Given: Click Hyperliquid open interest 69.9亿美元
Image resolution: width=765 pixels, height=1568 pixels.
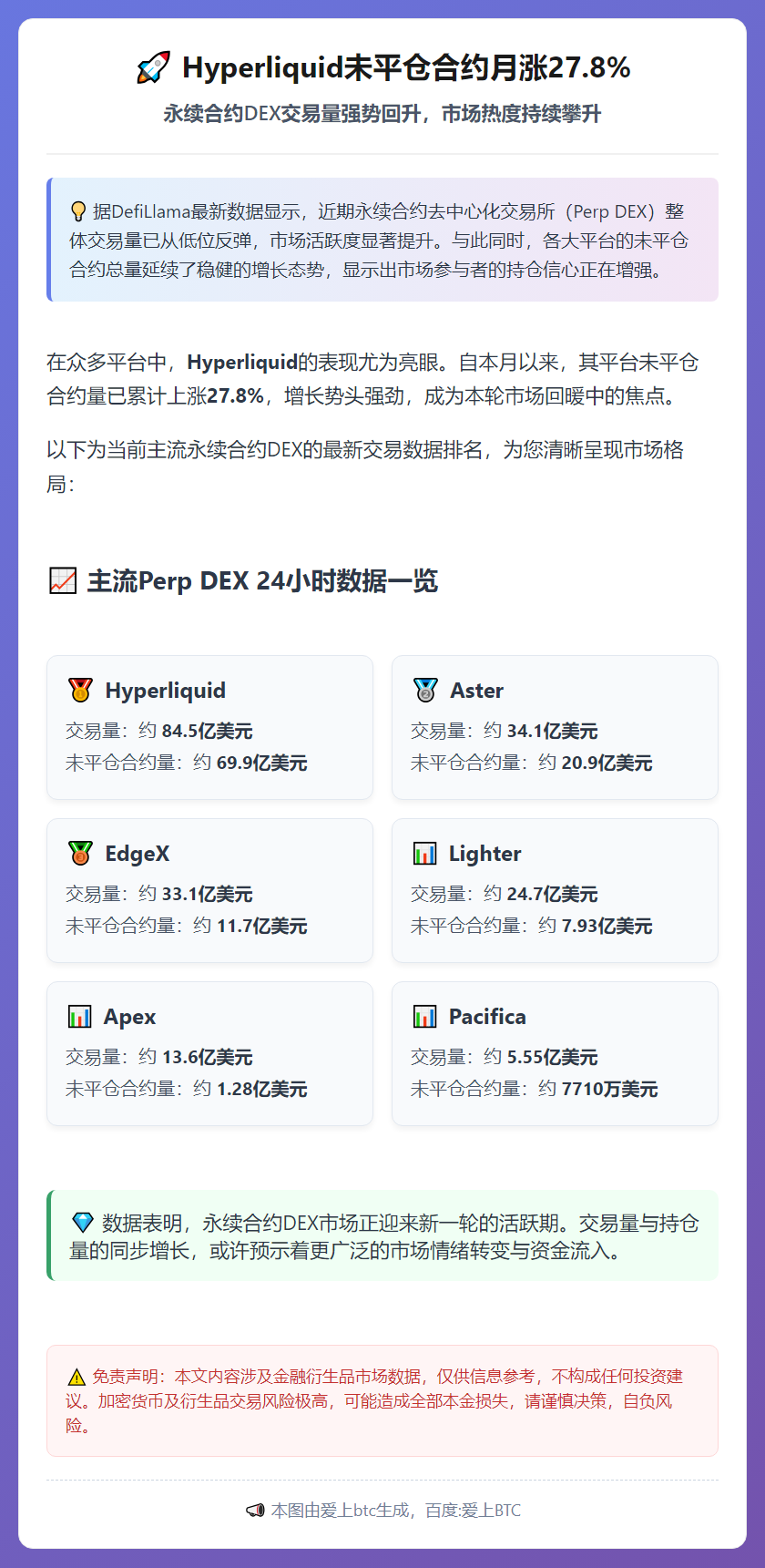Looking at the screenshot, I should coord(262,763).
